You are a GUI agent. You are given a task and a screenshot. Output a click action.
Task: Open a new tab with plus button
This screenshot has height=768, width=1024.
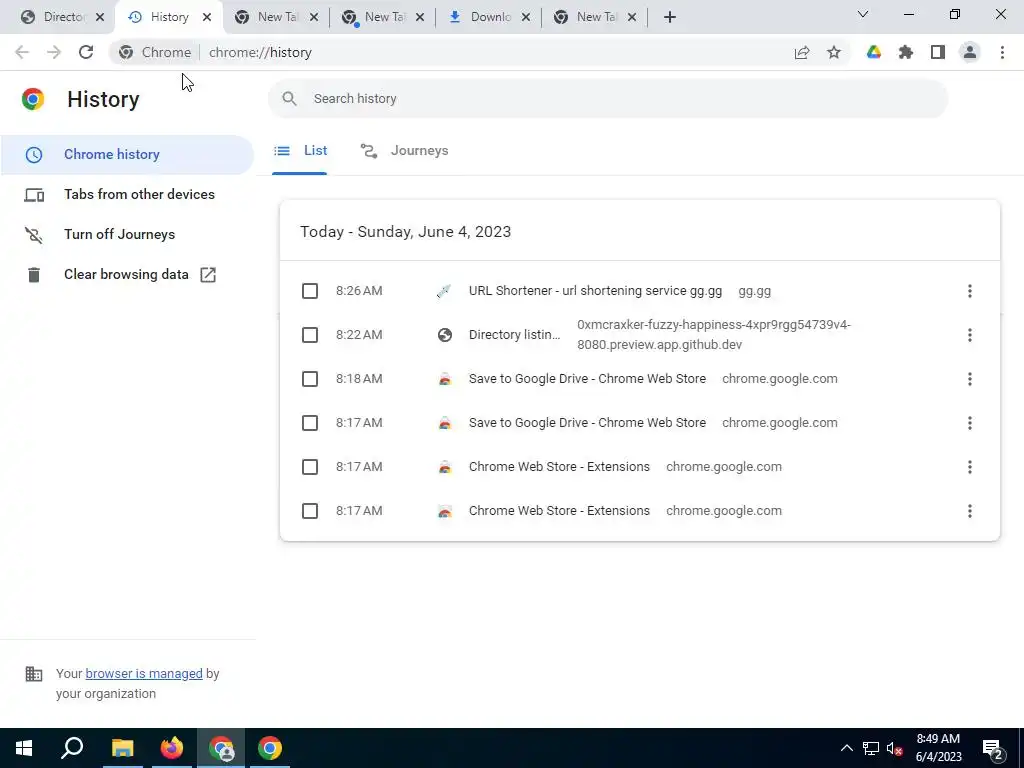pos(669,17)
